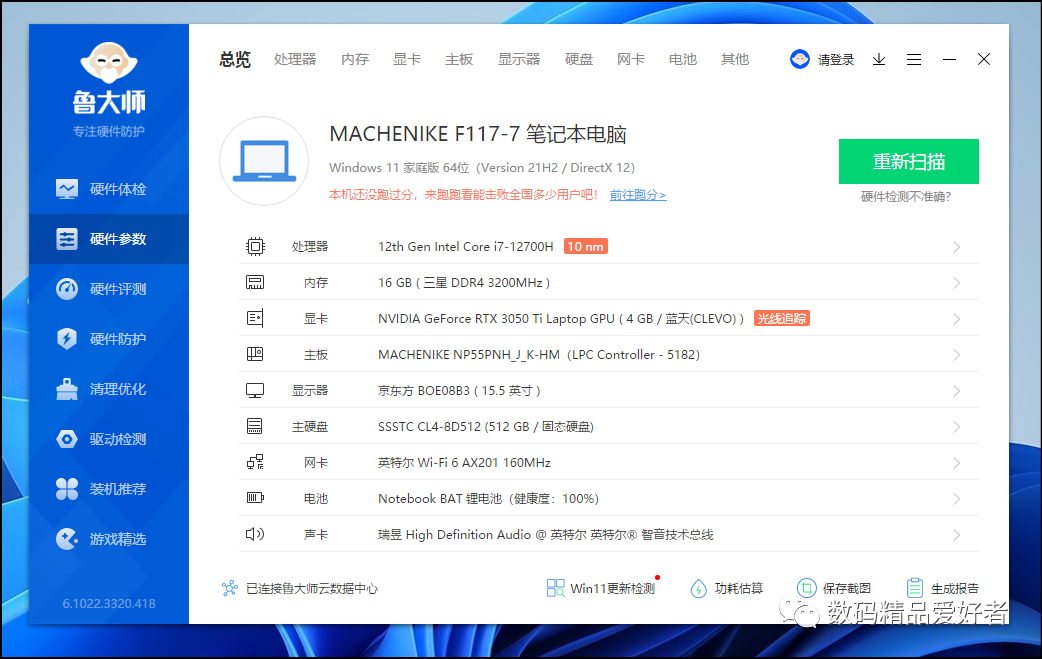The image size is (1042, 659).
Task: Go to the 显卡 tab
Action: pos(407,60)
